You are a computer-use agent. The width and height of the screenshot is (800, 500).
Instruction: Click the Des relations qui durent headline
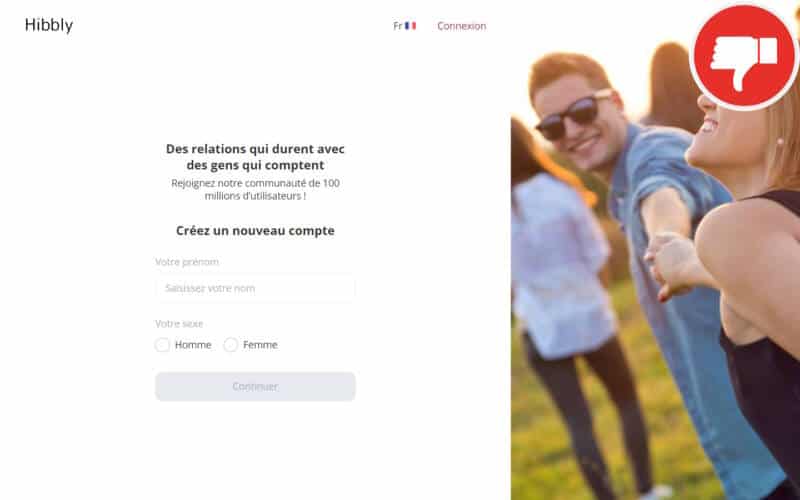pos(255,157)
